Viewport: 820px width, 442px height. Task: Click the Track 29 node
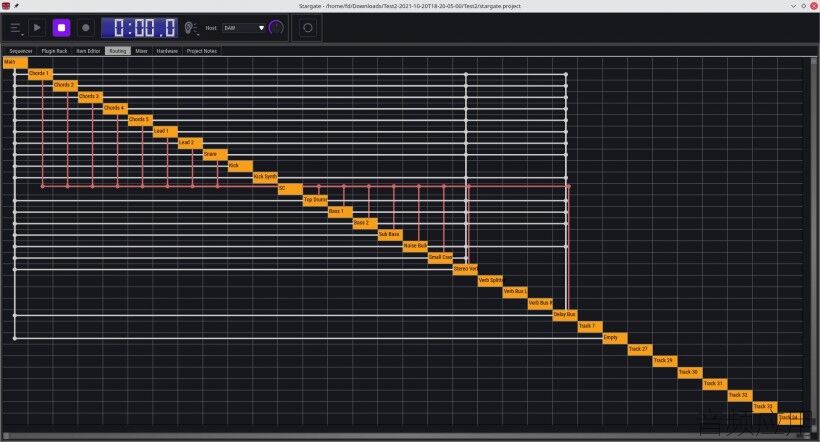665,361
